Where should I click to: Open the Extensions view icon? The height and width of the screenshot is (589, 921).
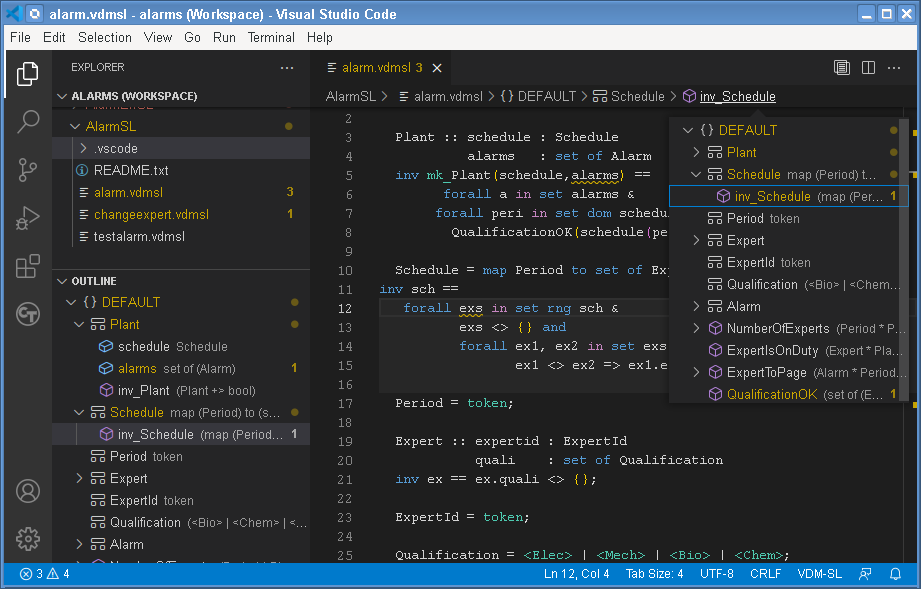28,266
